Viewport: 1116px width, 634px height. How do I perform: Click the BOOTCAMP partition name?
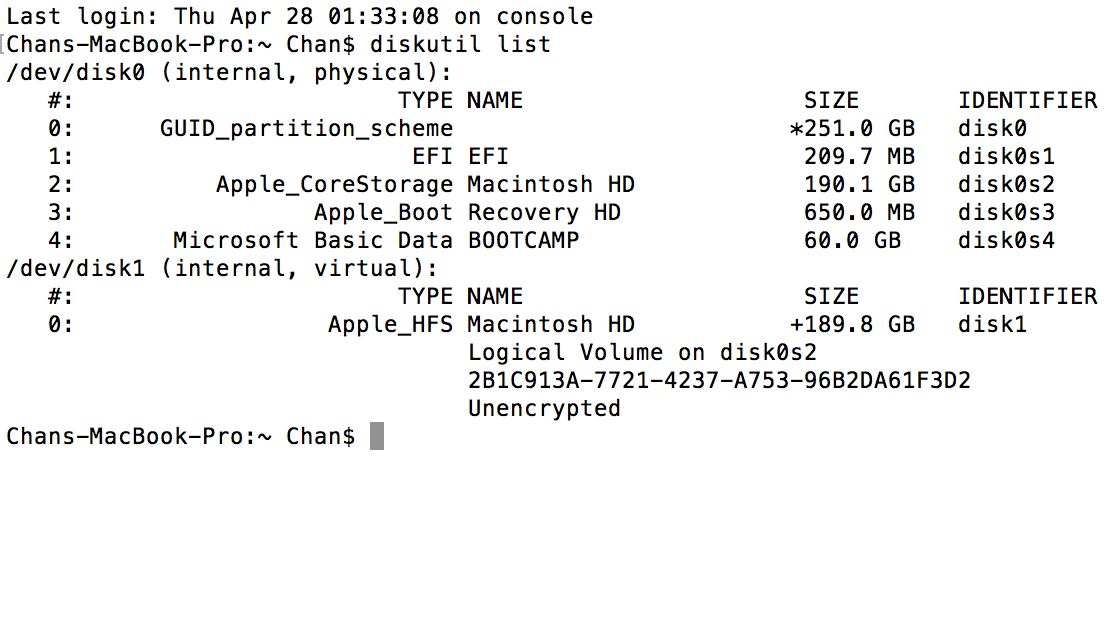(523, 241)
